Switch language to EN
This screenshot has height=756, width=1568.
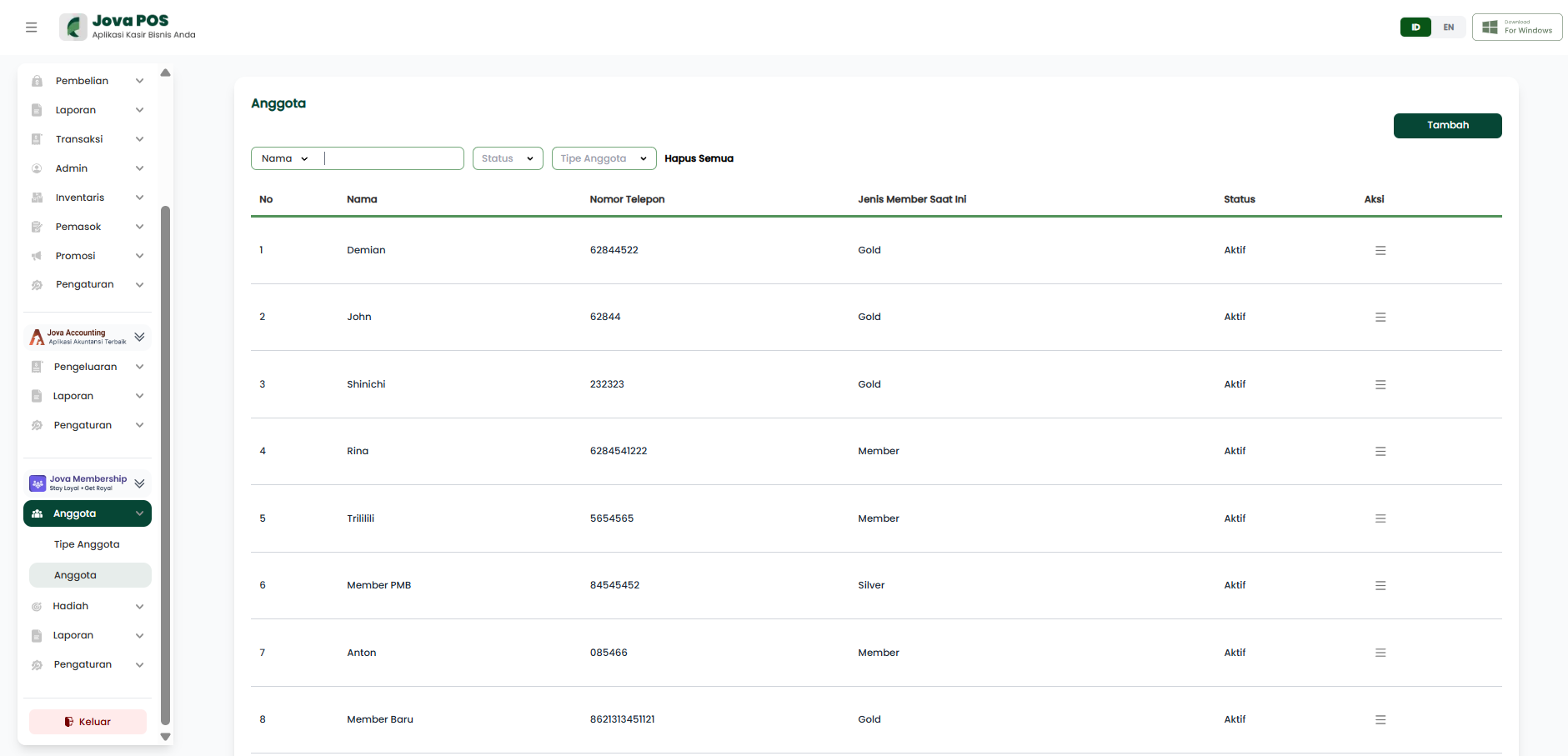pos(1449,28)
